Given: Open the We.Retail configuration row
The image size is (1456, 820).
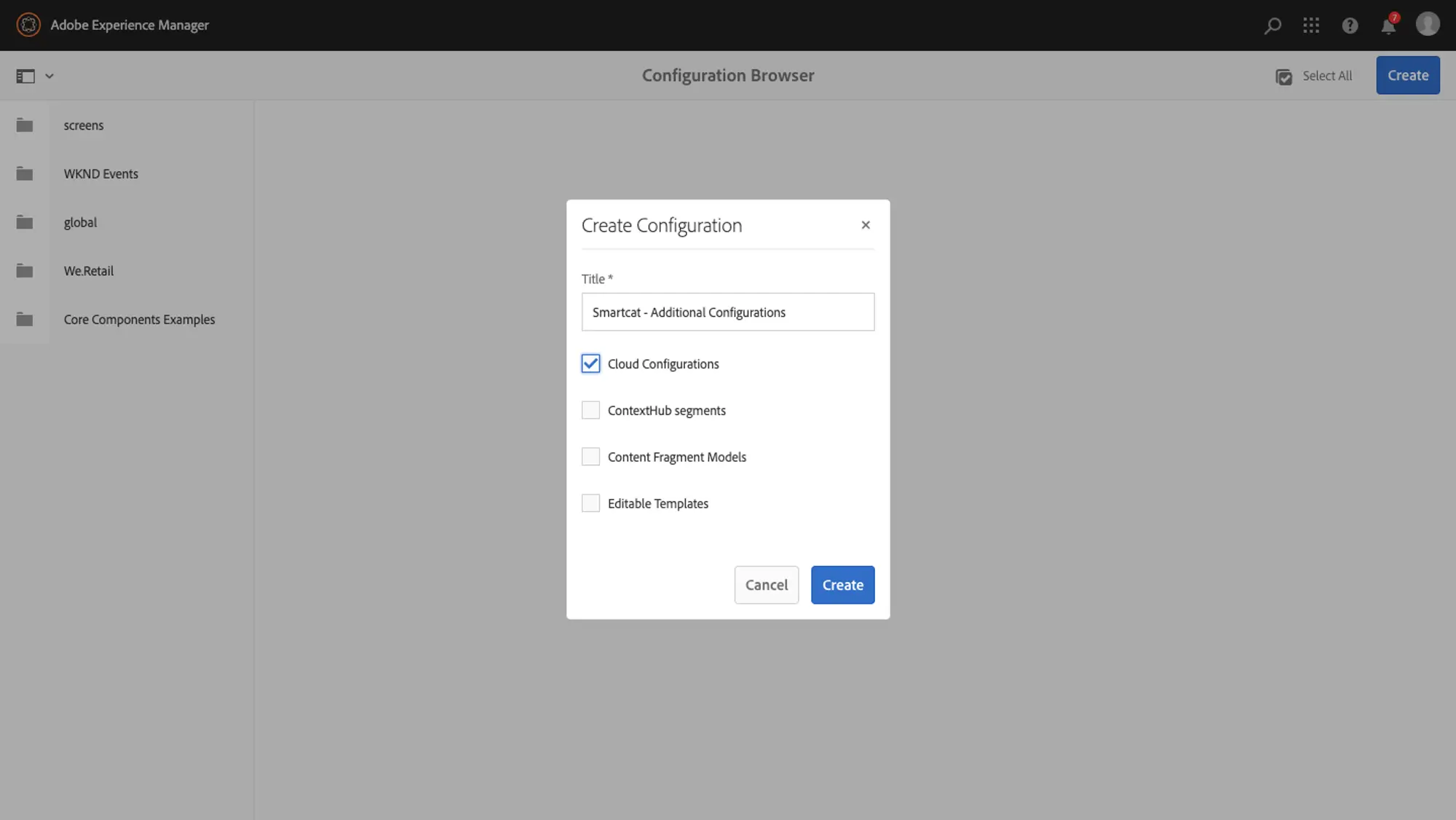Looking at the screenshot, I should click(x=127, y=271).
